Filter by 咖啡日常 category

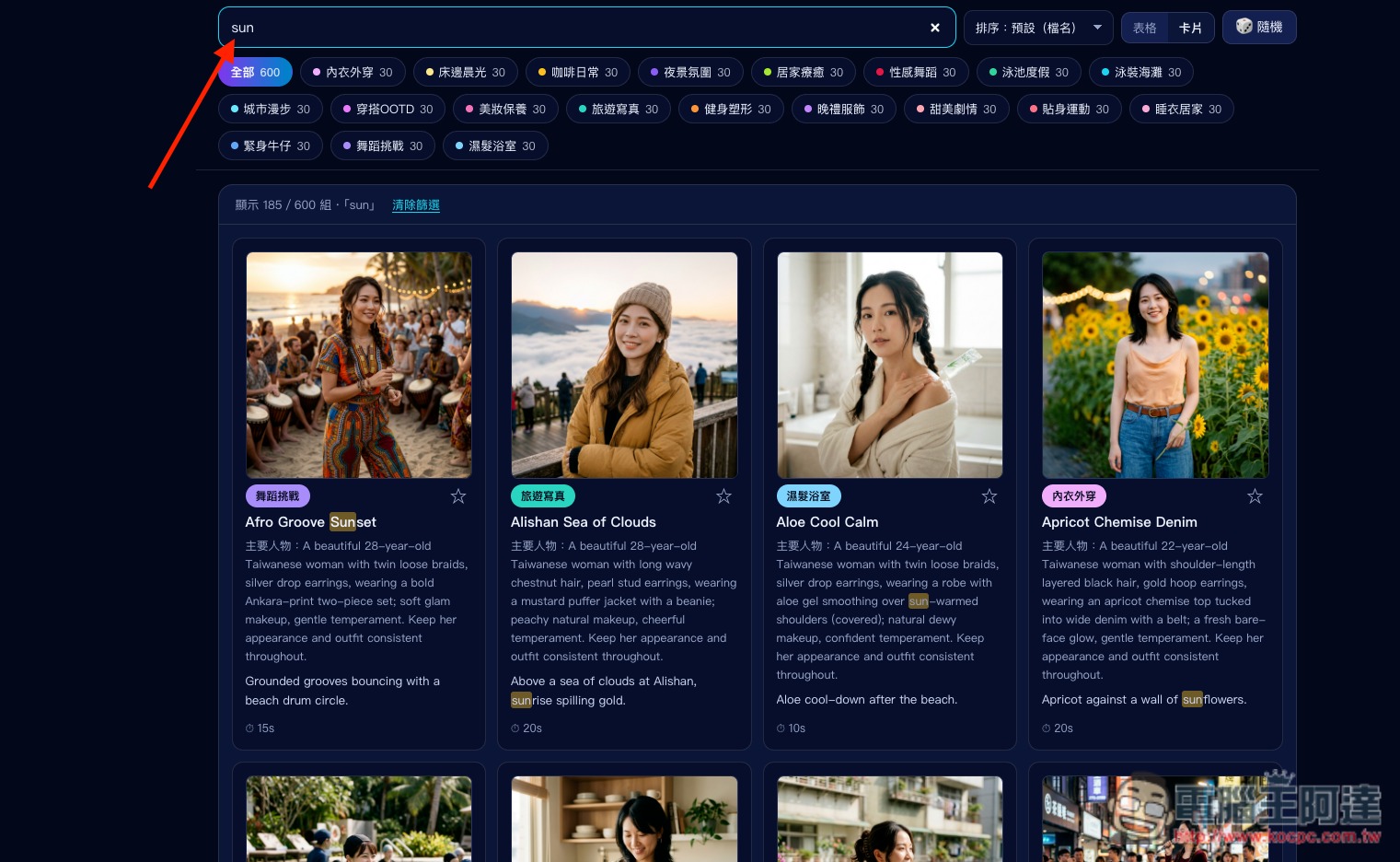(x=578, y=72)
